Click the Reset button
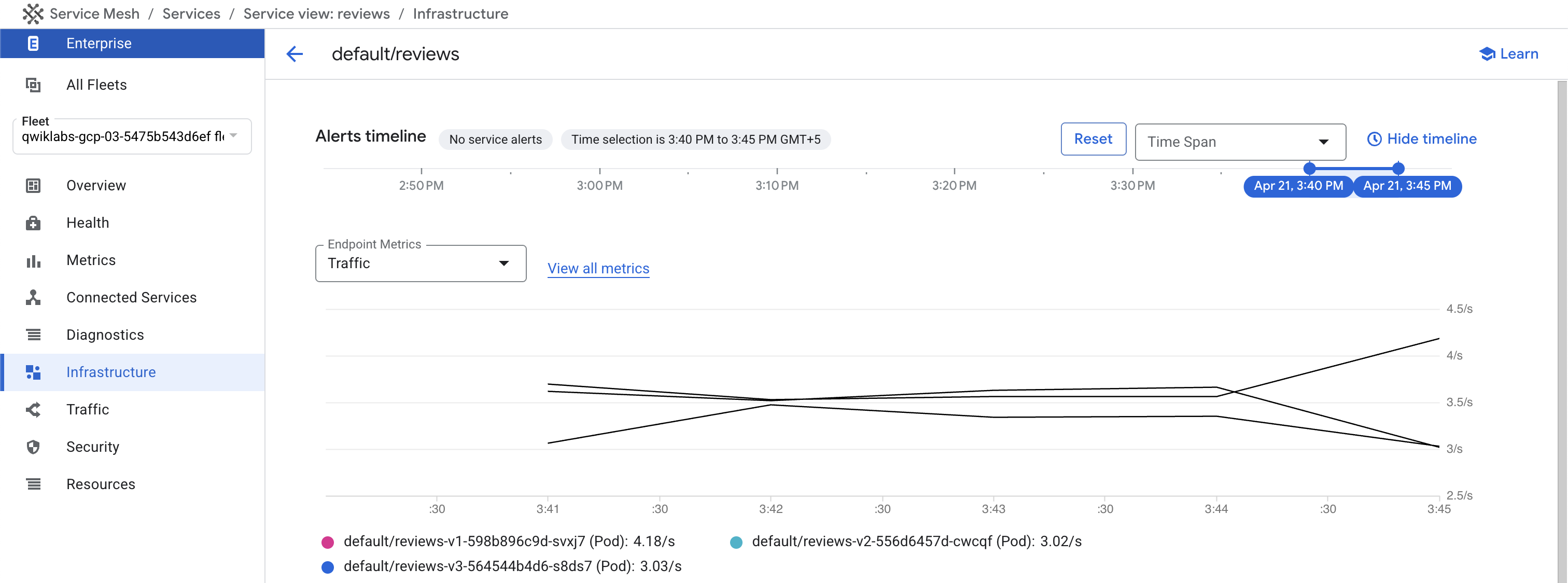 point(1093,139)
